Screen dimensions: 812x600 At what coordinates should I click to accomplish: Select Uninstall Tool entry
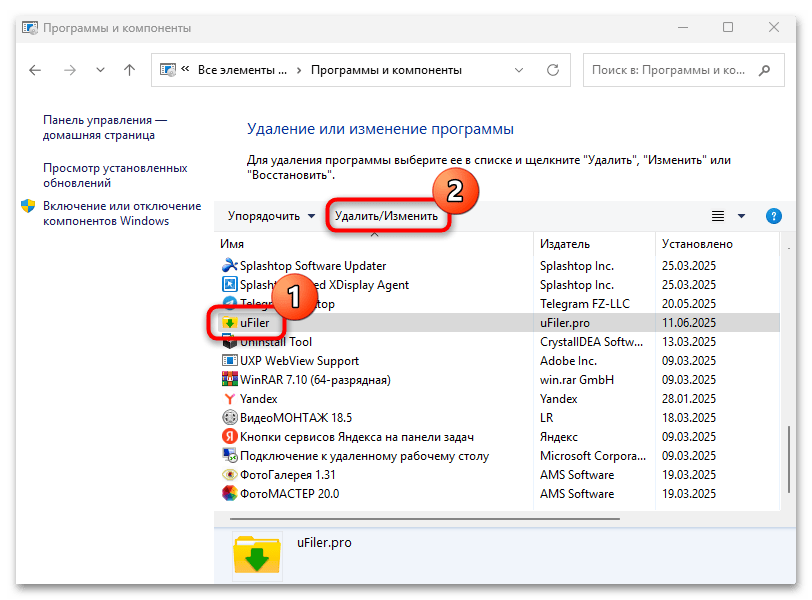coord(276,342)
